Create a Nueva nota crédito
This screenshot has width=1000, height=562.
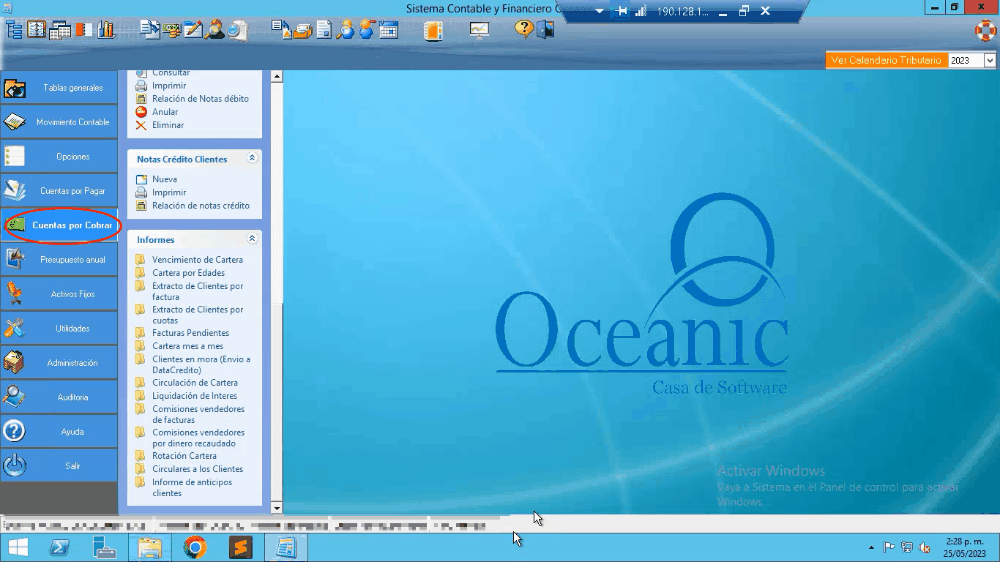[x=164, y=179]
